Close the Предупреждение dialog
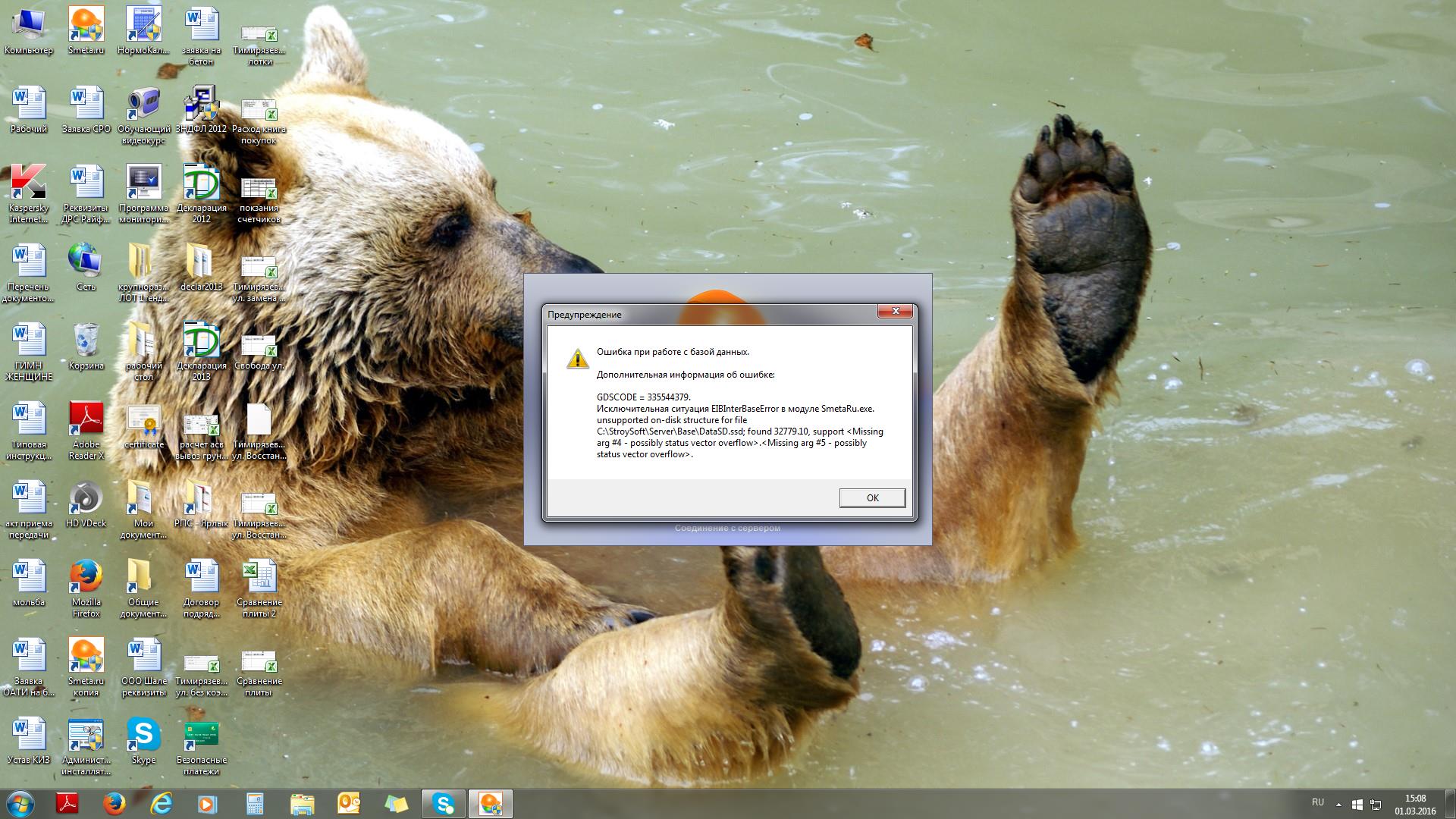This screenshot has height=819, width=1456. click(x=895, y=312)
